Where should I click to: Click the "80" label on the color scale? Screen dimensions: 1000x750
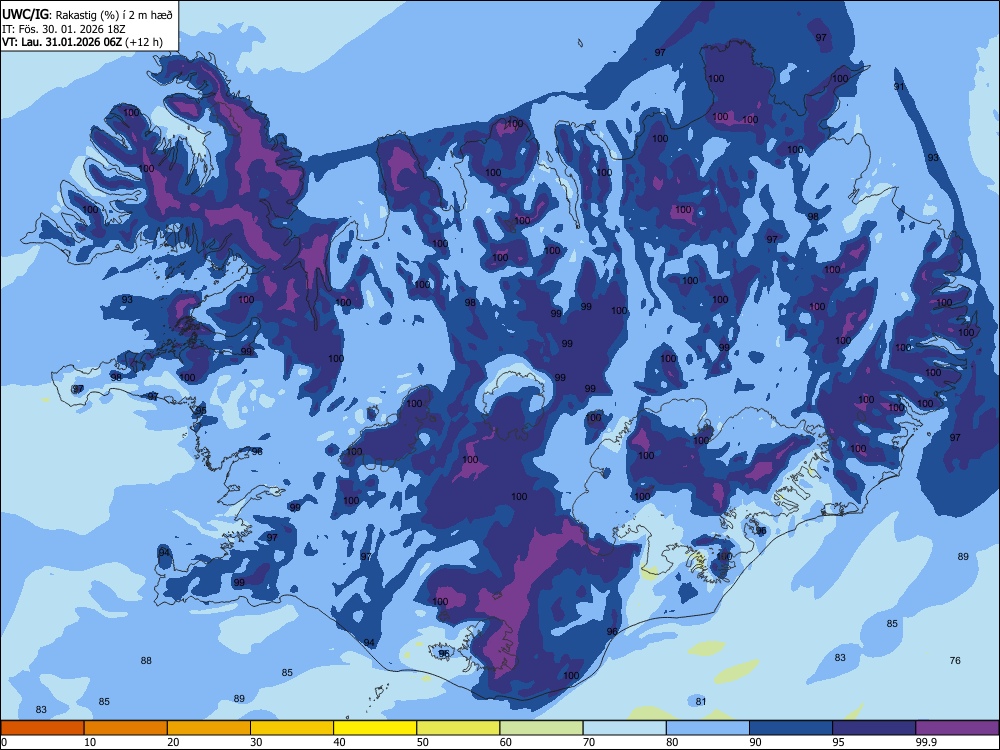672,742
